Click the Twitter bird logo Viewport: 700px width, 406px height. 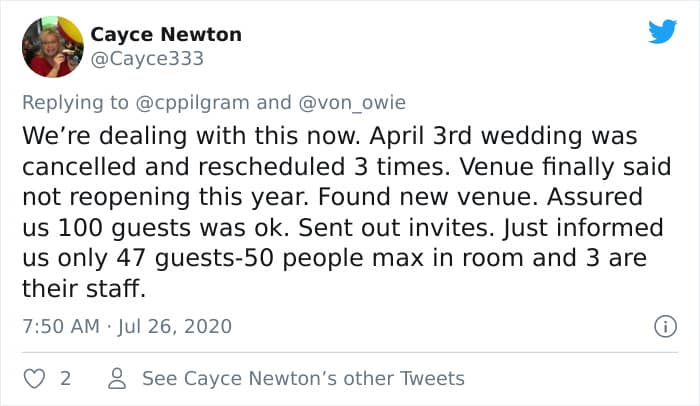(x=662, y=32)
